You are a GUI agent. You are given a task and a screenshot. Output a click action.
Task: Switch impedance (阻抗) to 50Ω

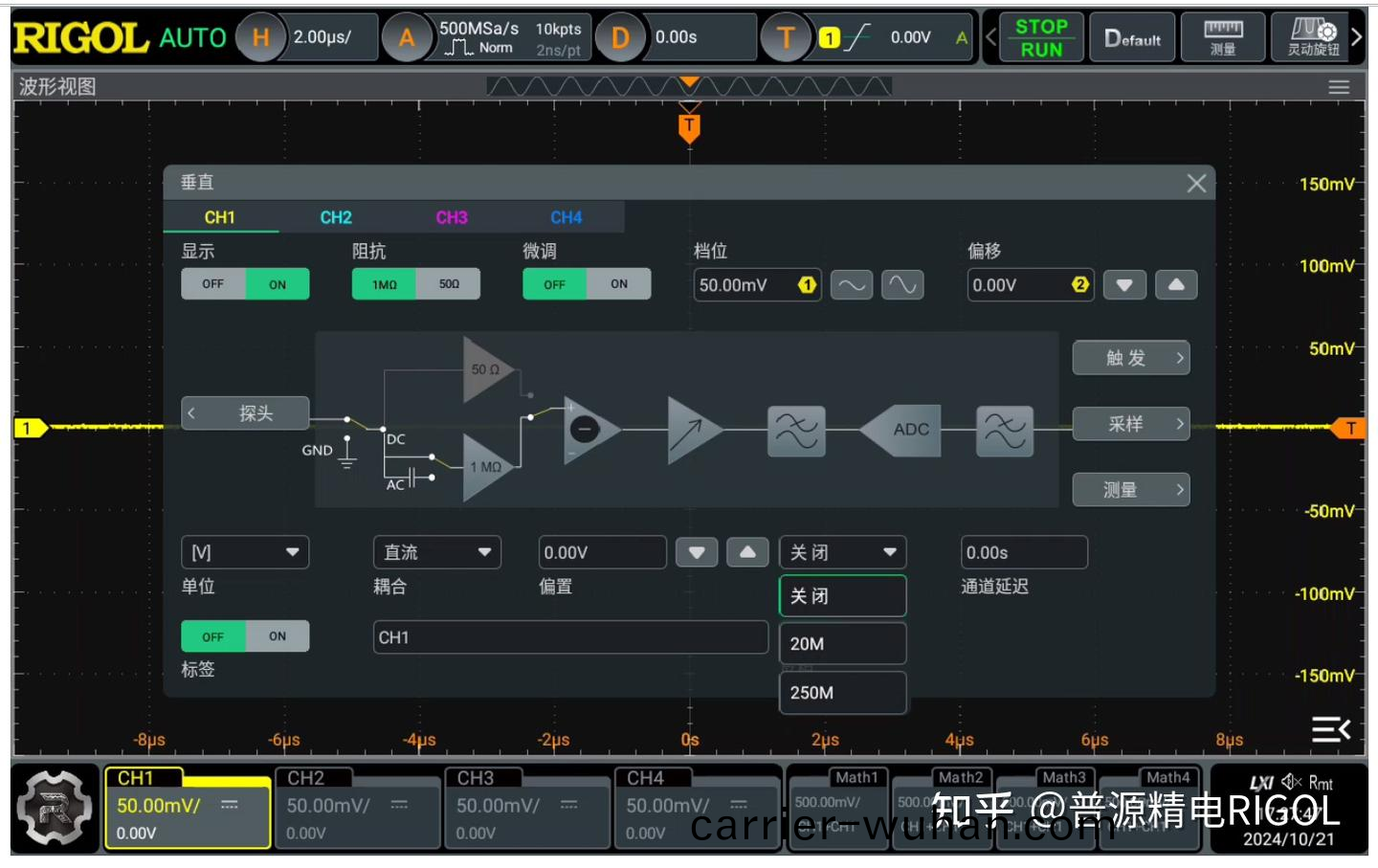pos(449,284)
